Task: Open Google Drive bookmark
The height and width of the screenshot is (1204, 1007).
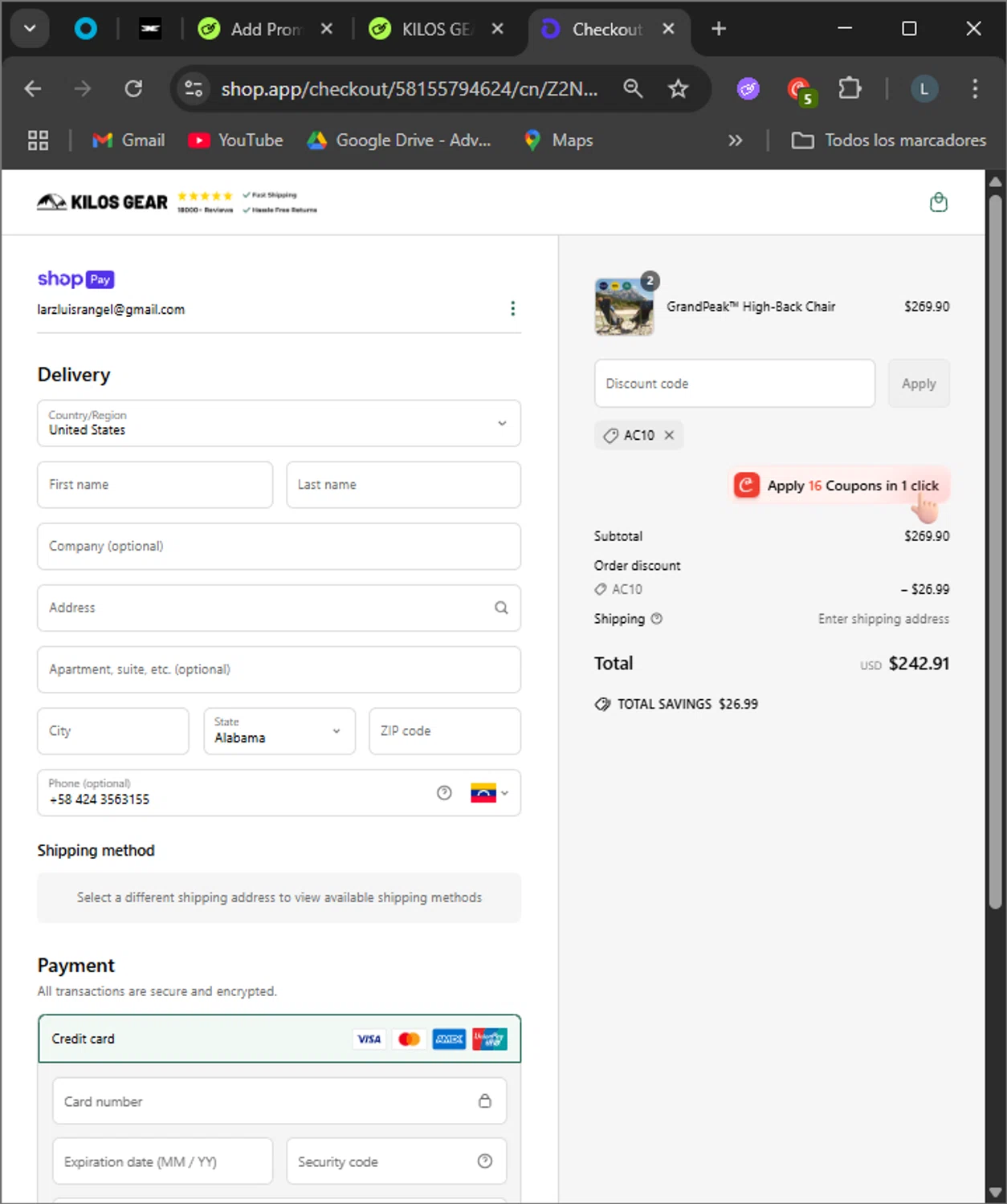Action: 399,140
